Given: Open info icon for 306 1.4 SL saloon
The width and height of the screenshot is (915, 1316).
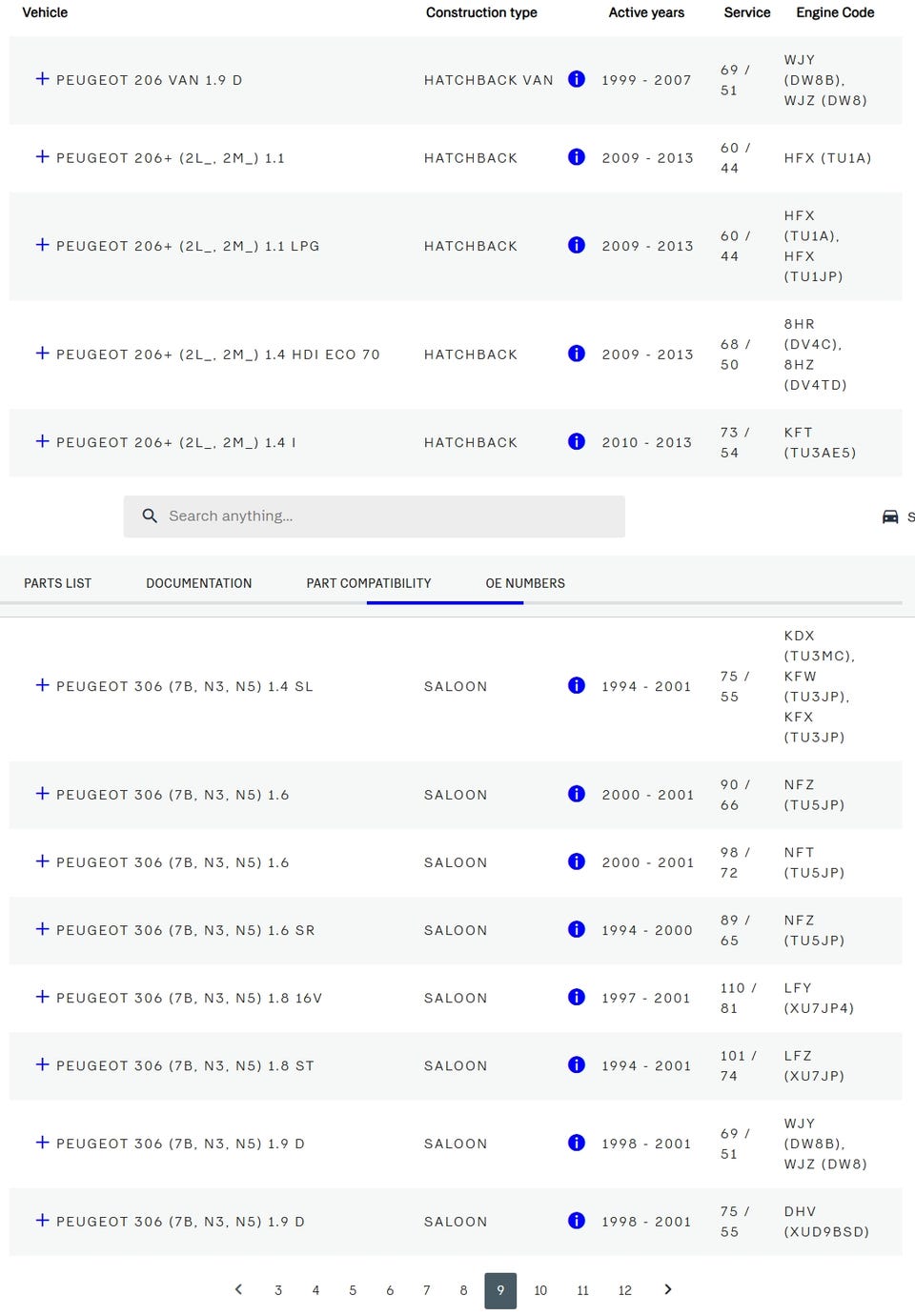Looking at the screenshot, I should click(x=577, y=685).
